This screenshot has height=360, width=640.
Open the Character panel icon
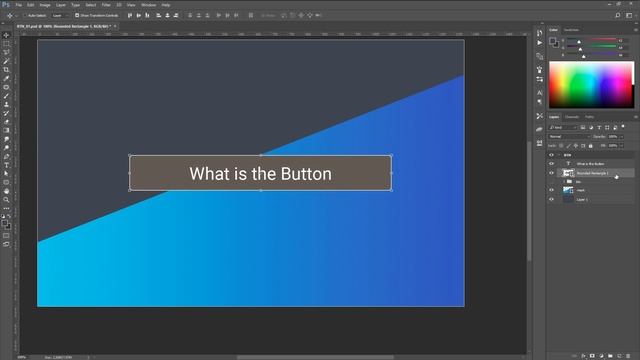[540, 93]
